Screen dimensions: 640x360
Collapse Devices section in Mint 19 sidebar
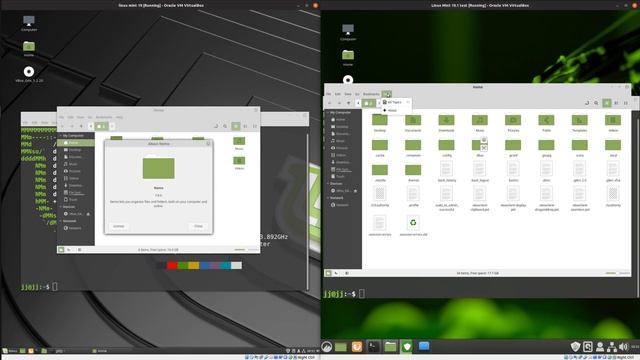pos(61,207)
